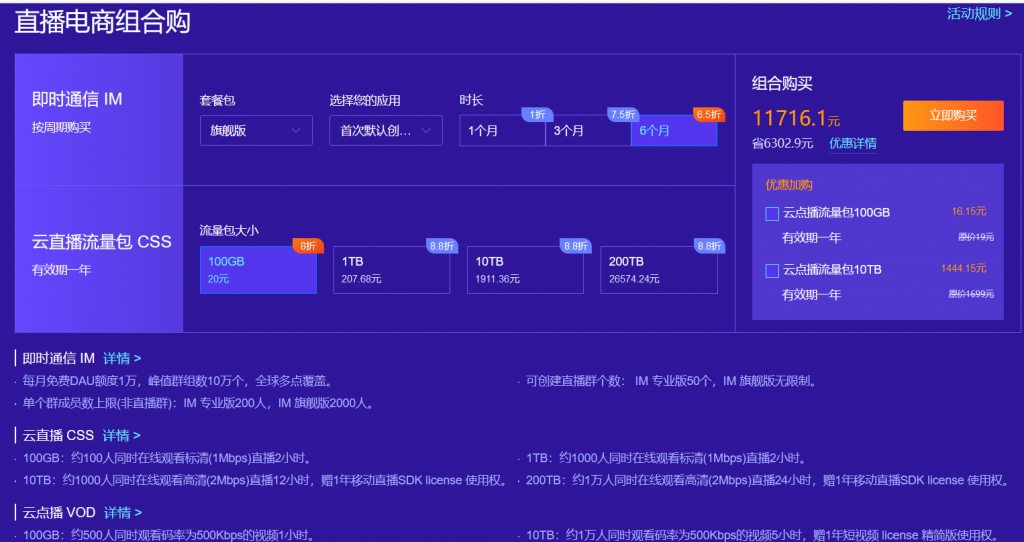1024x542 pixels.
Task: Click the 16.15元 add-on price
Action: [x=968, y=212]
